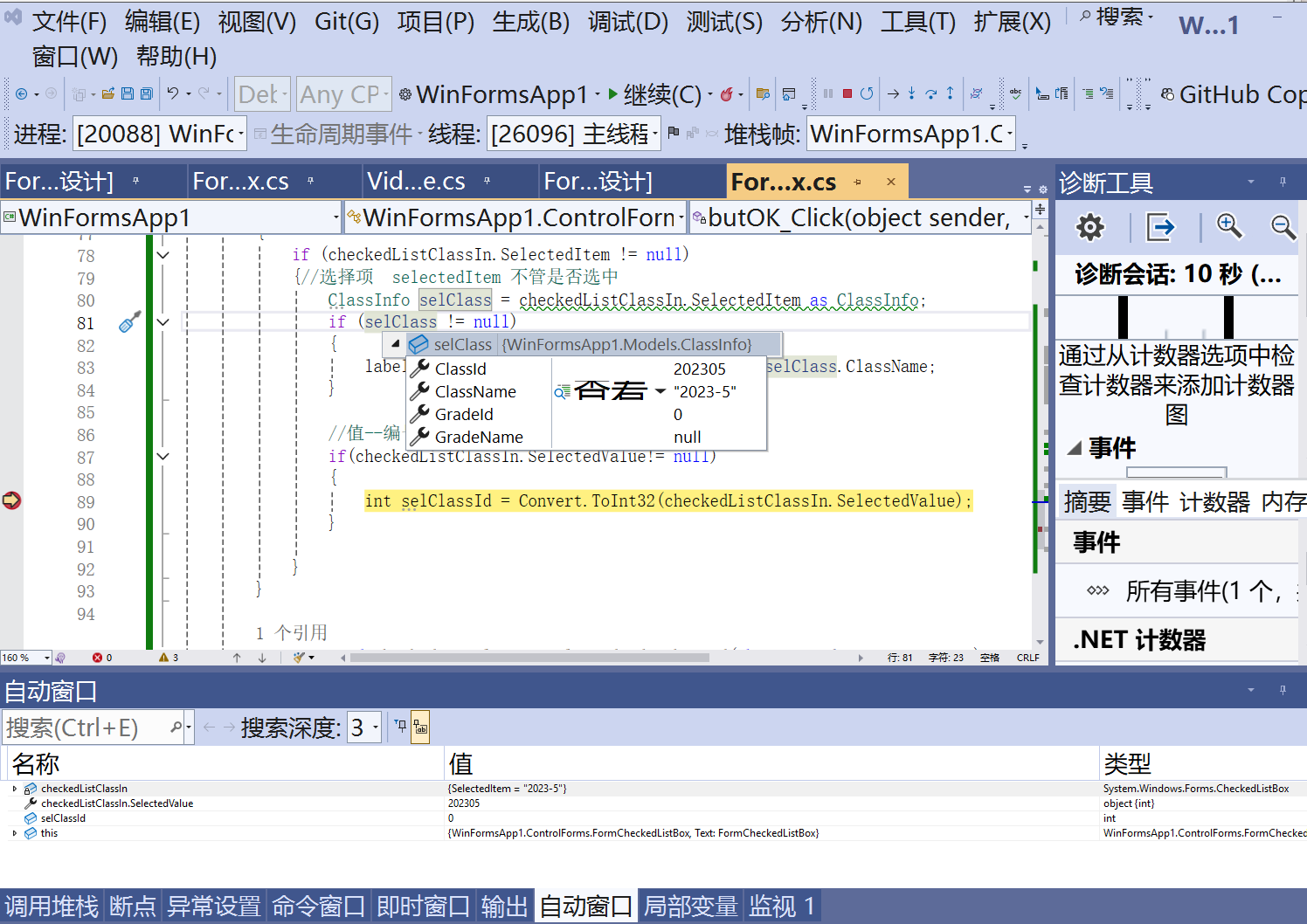Click the undo arrow icon
This screenshot has width=1307, height=924.
173,93
